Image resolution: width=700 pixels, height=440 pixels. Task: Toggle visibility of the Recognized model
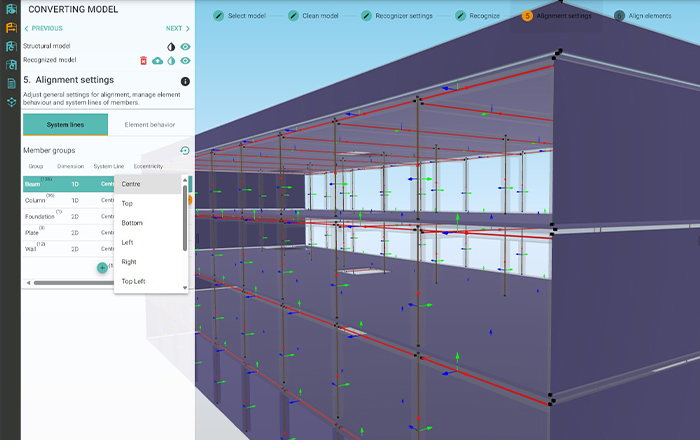(185, 61)
